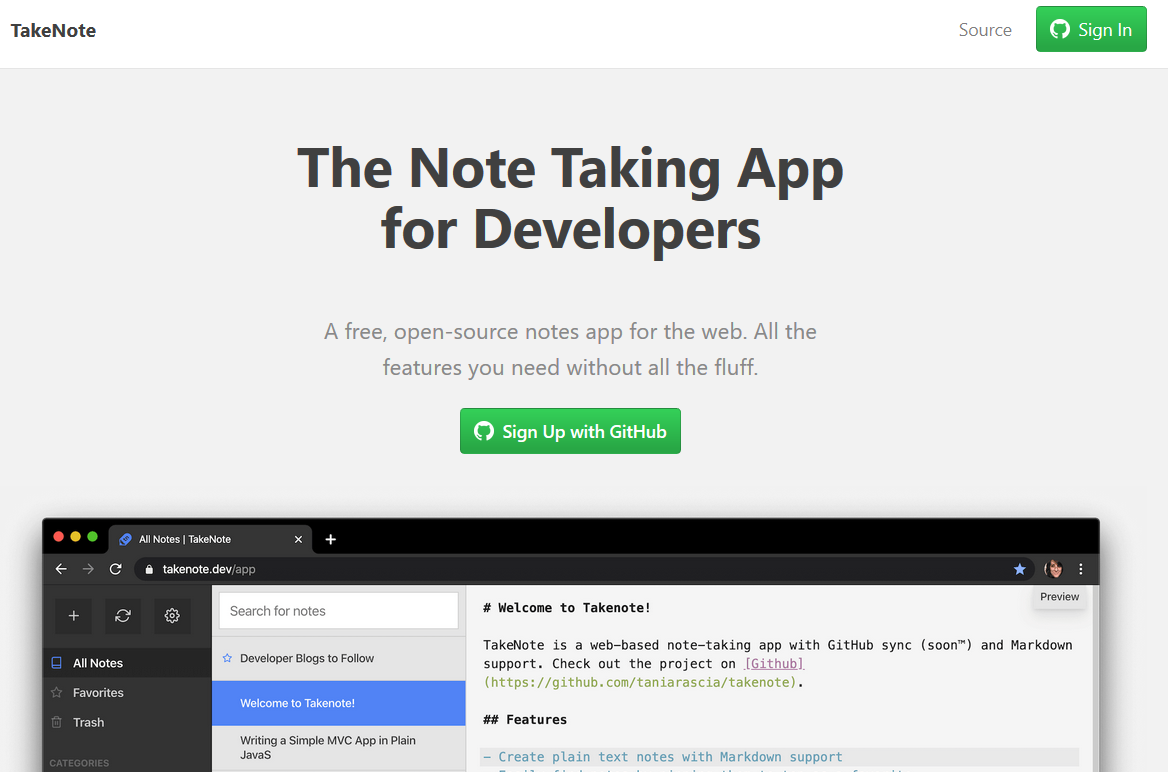This screenshot has width=1168, height=772.
Task: Open settings via the gear icon
Action: (x=171, y=616)
